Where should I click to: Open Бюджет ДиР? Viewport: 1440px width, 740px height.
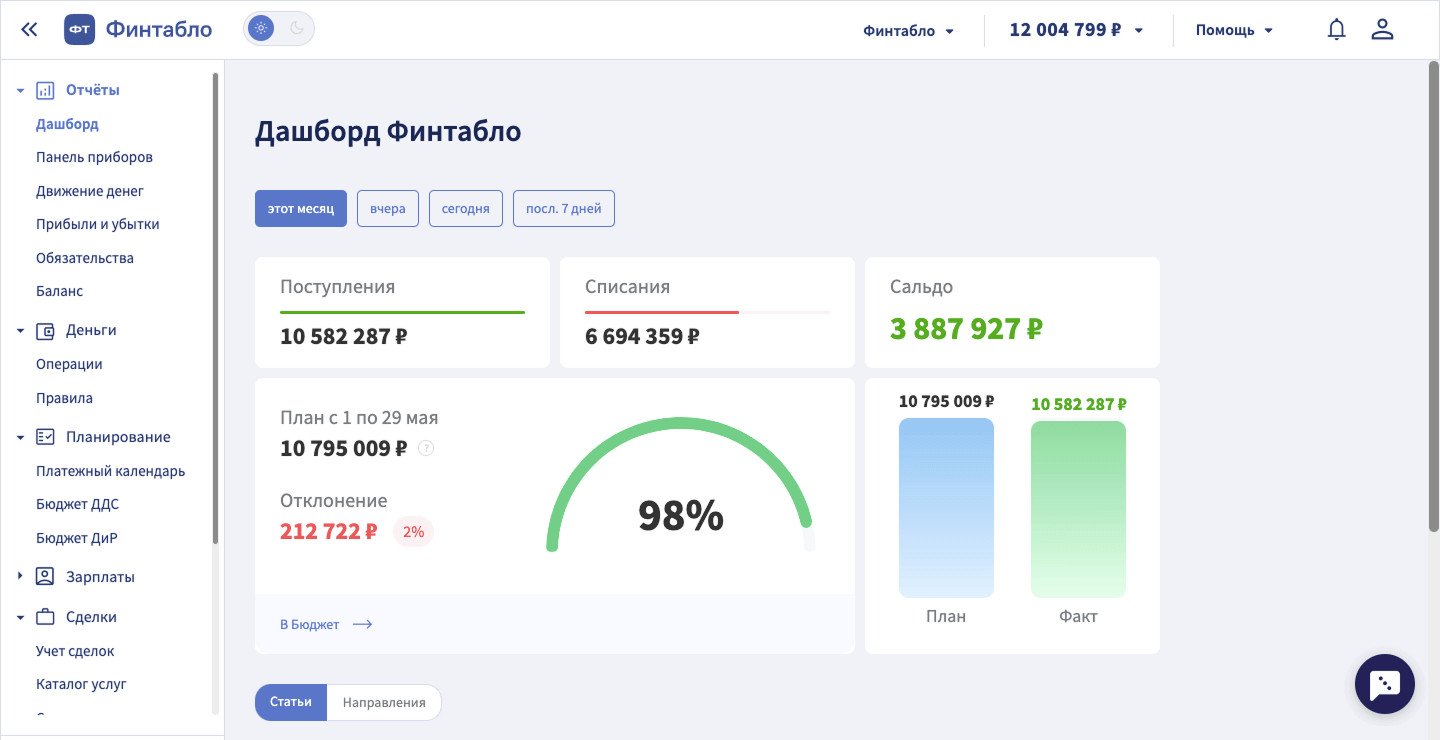click(x=77, y=538)
